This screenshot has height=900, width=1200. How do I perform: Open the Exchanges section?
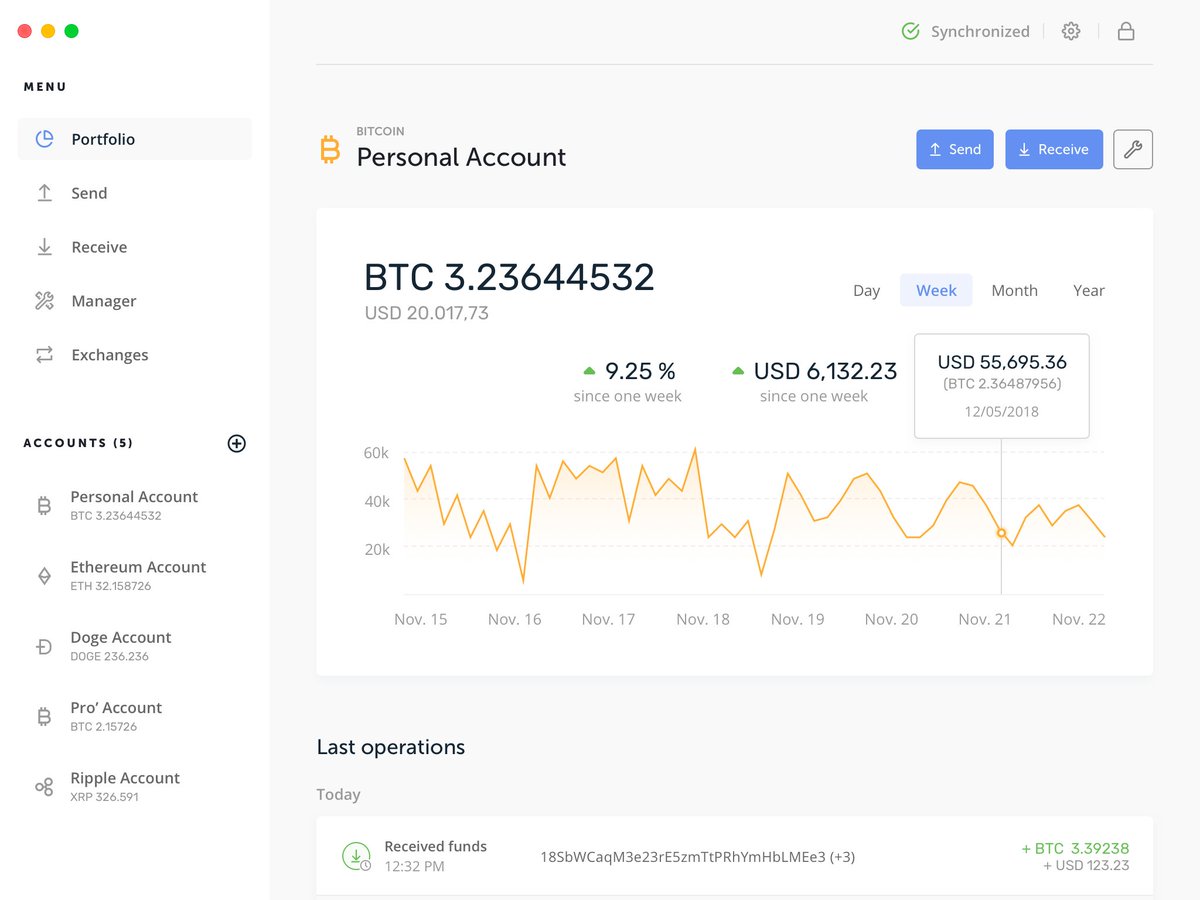pos(109,355)
